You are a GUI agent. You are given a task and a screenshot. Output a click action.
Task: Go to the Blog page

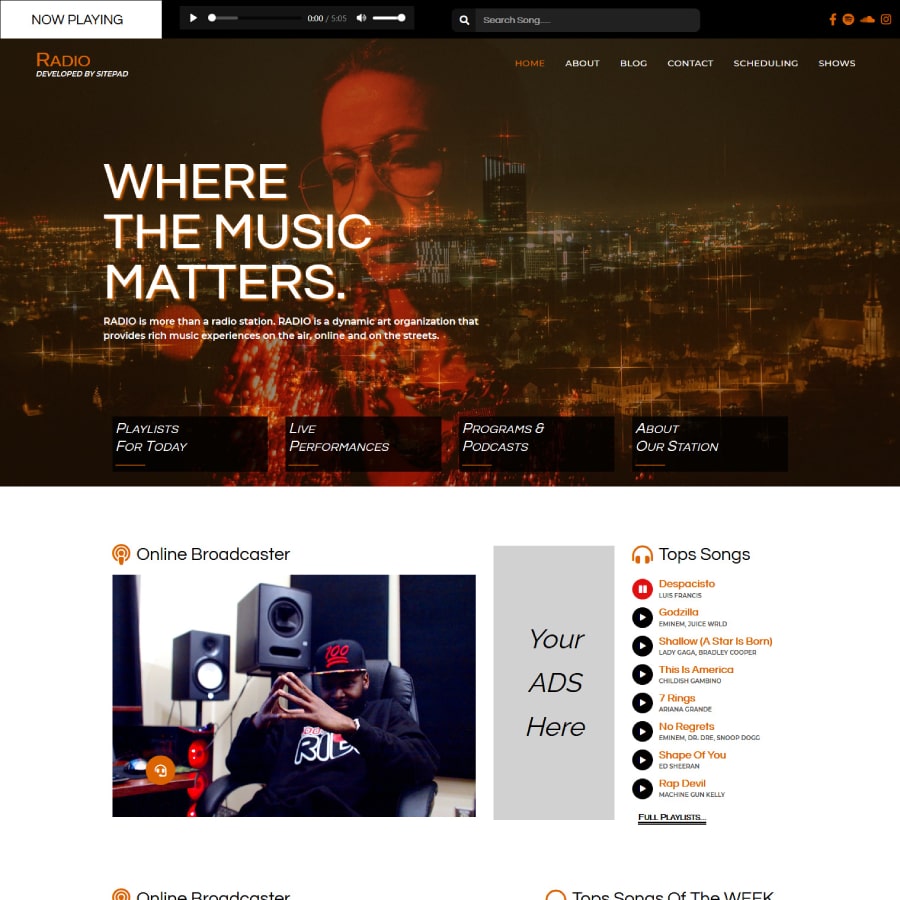(633, 63)
